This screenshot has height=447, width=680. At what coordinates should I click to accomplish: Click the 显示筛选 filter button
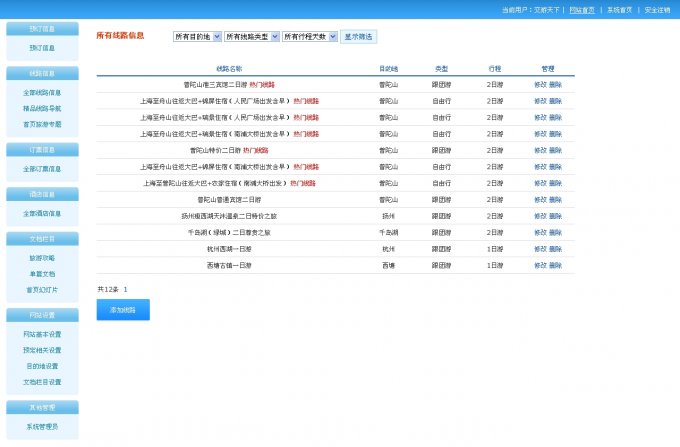click(358, 37)
